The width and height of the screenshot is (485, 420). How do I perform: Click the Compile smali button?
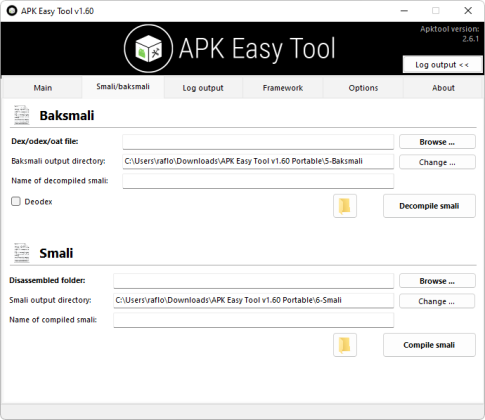(x=429, y=345)
